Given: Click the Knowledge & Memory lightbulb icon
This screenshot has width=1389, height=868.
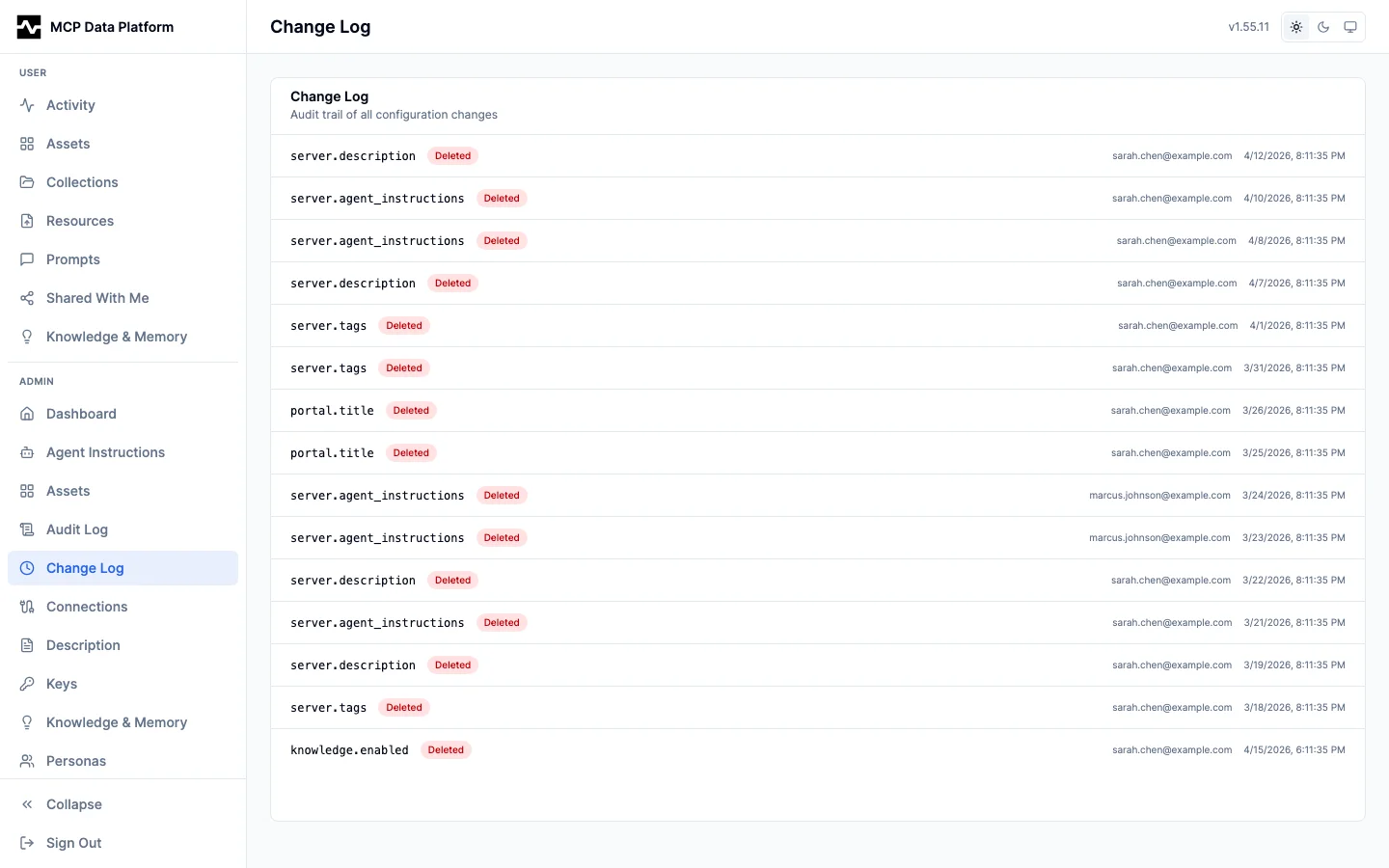Looking at the screenshot, I should [x=26, y=337].
